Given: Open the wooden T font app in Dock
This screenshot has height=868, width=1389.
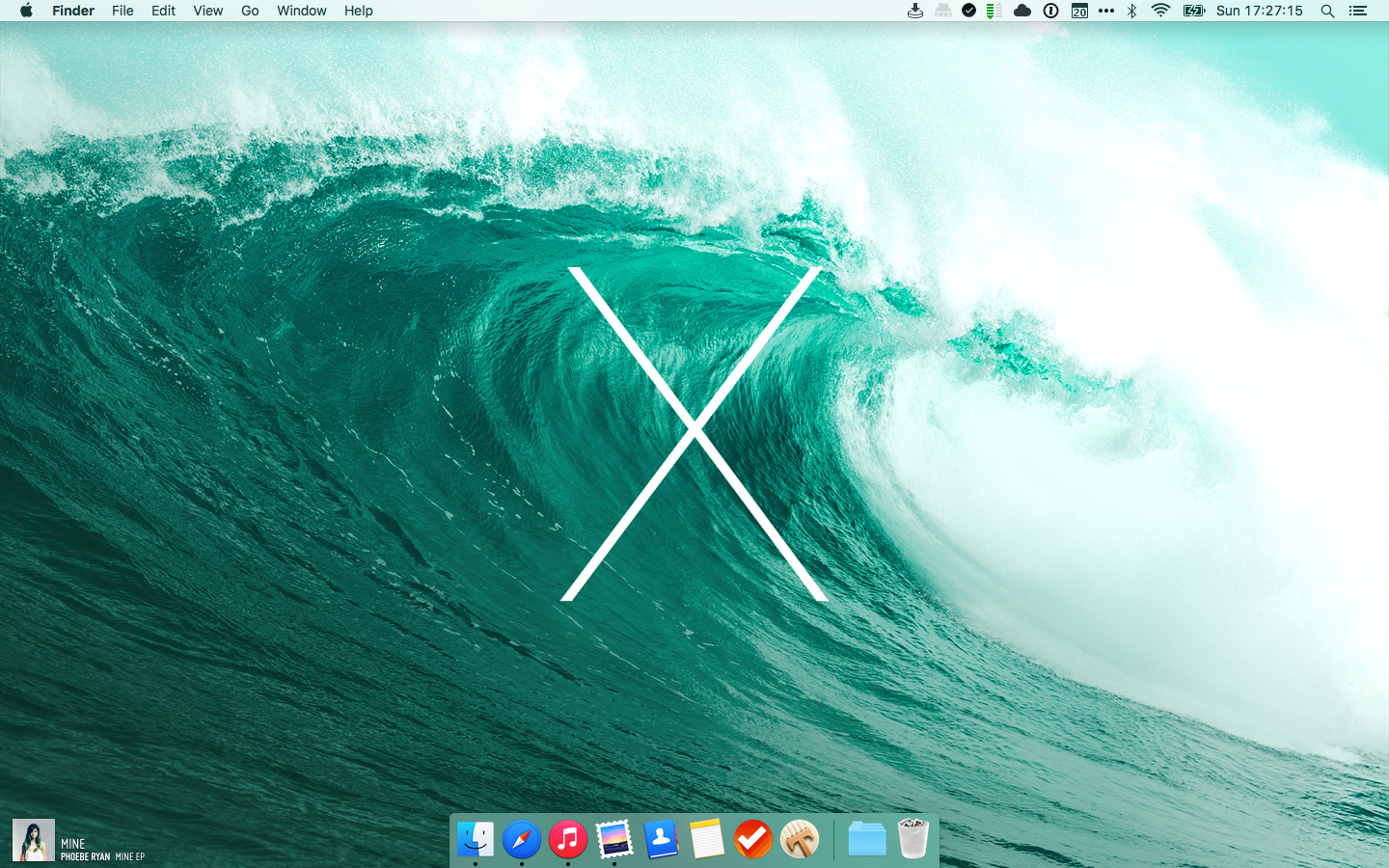Looking at the screenshot, I should click(800, 839).
